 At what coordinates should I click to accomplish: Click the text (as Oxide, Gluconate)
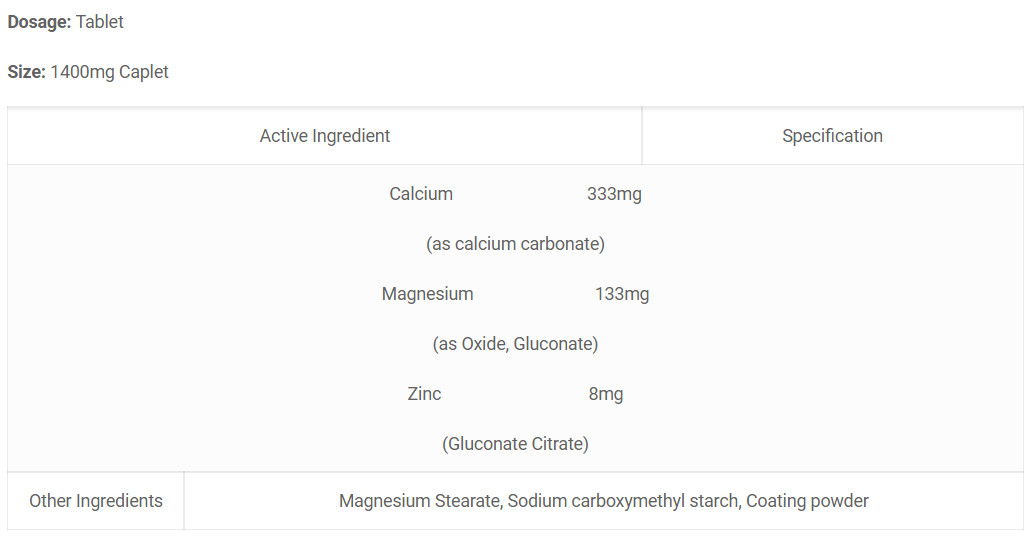pyautogui.click(x=516, y=344)
